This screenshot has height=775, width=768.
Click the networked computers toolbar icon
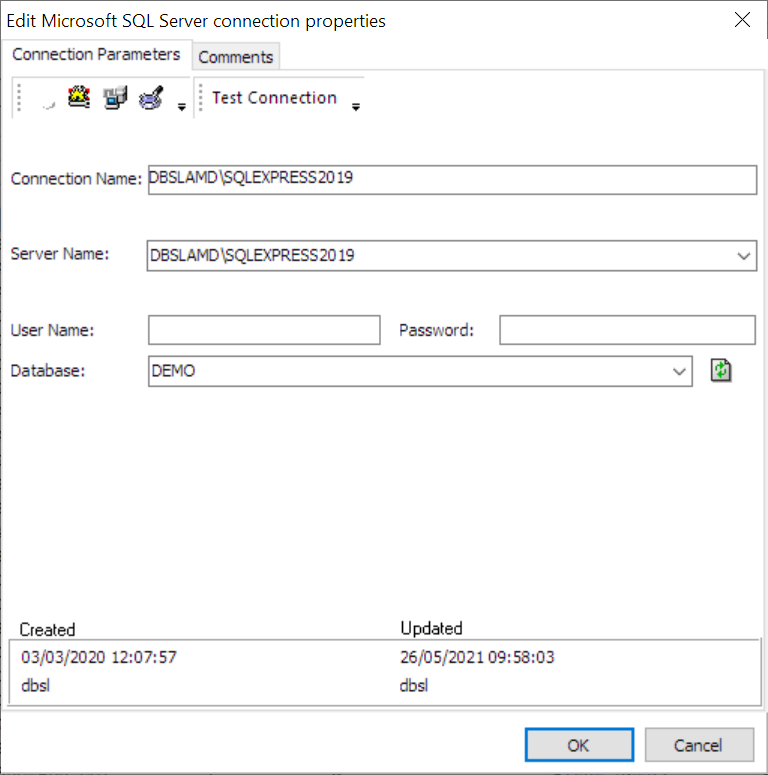pyautogui.click(x=115, y=97)
